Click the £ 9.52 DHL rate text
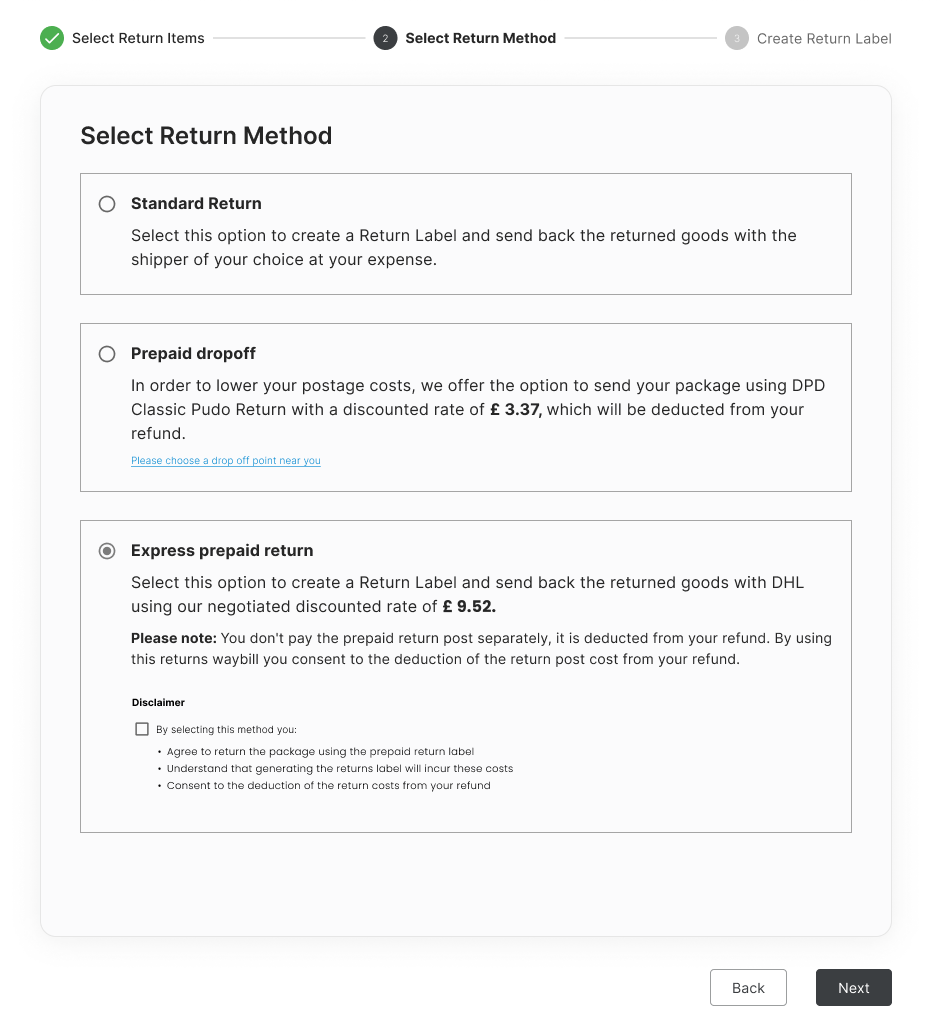This screenshot has width=941, height=1024. tap(469, 606)
